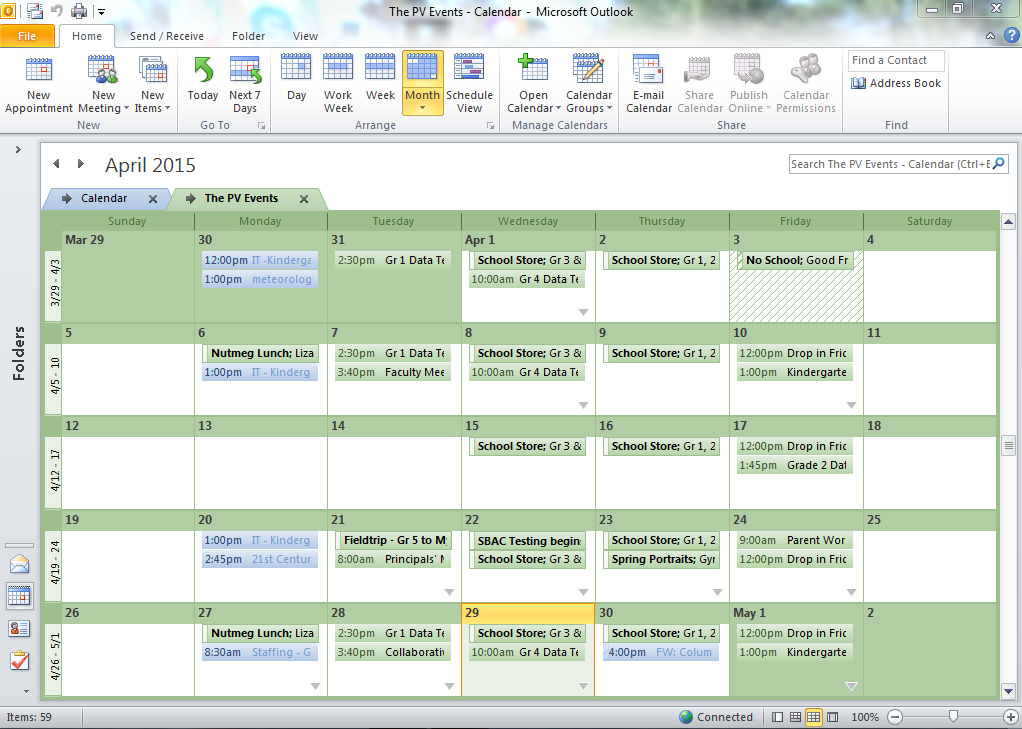Open the Calendar Groups menu
The image size is (1022, 729).
click(589, 85)
